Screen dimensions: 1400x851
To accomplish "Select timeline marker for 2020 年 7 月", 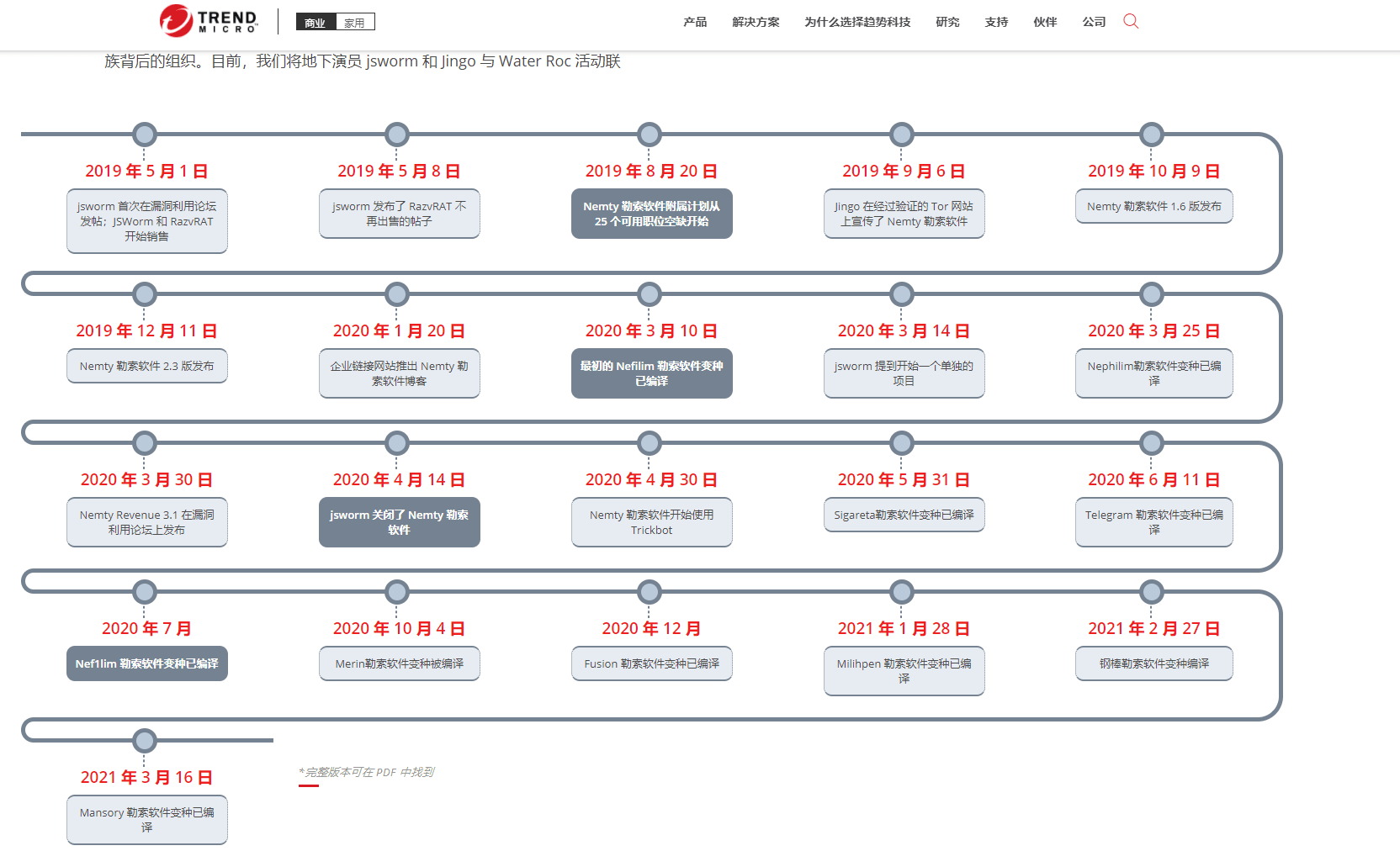I will point(145,592).
